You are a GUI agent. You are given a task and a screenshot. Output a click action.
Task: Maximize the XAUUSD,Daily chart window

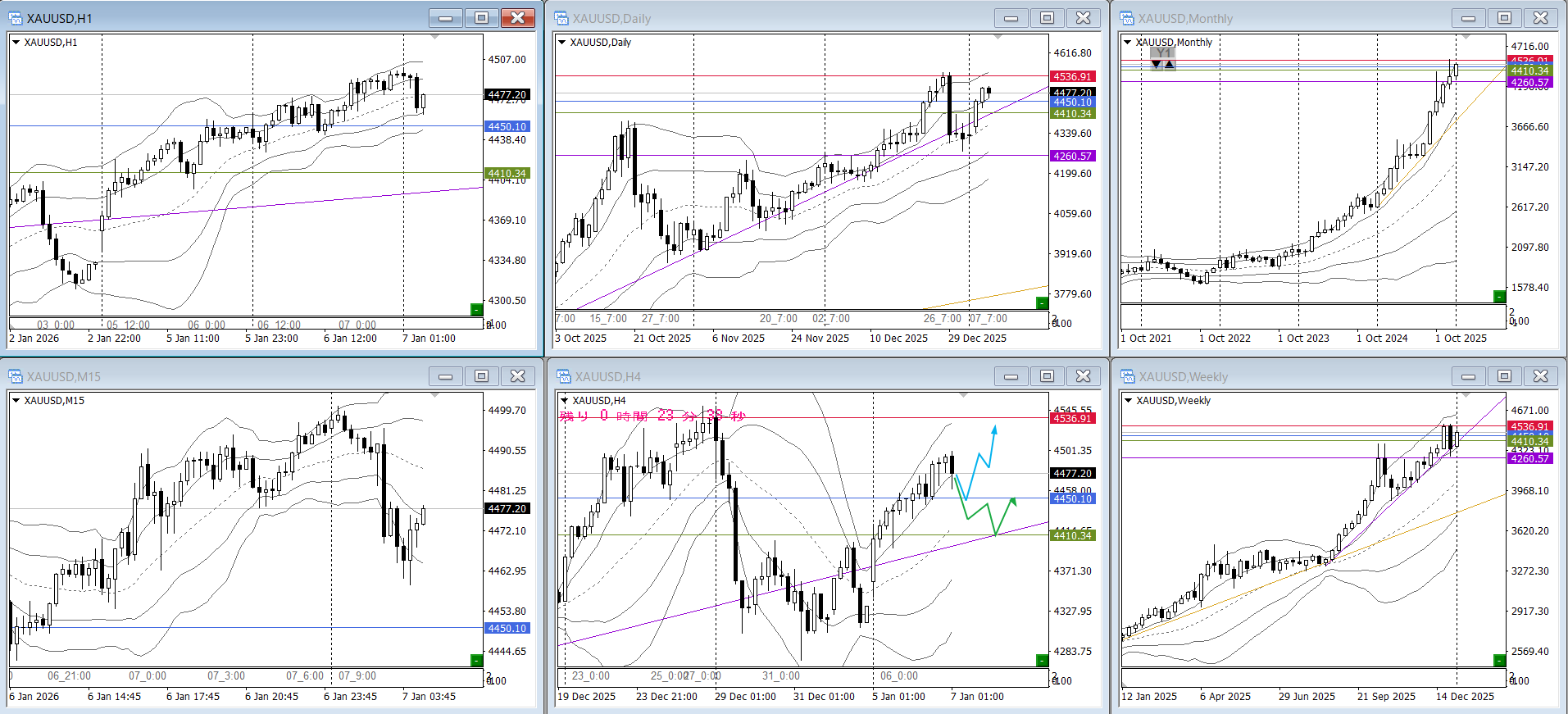click(x=1047, y=18)
